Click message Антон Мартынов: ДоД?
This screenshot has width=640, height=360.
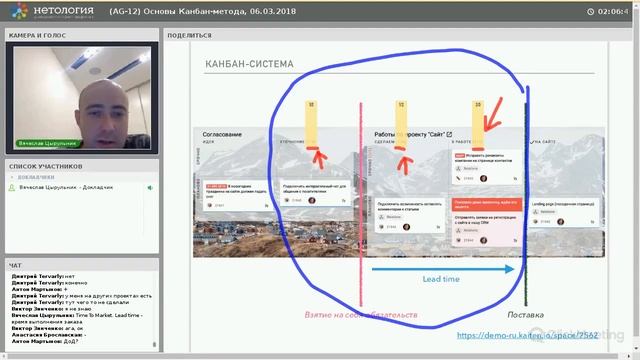click(45, 341)
